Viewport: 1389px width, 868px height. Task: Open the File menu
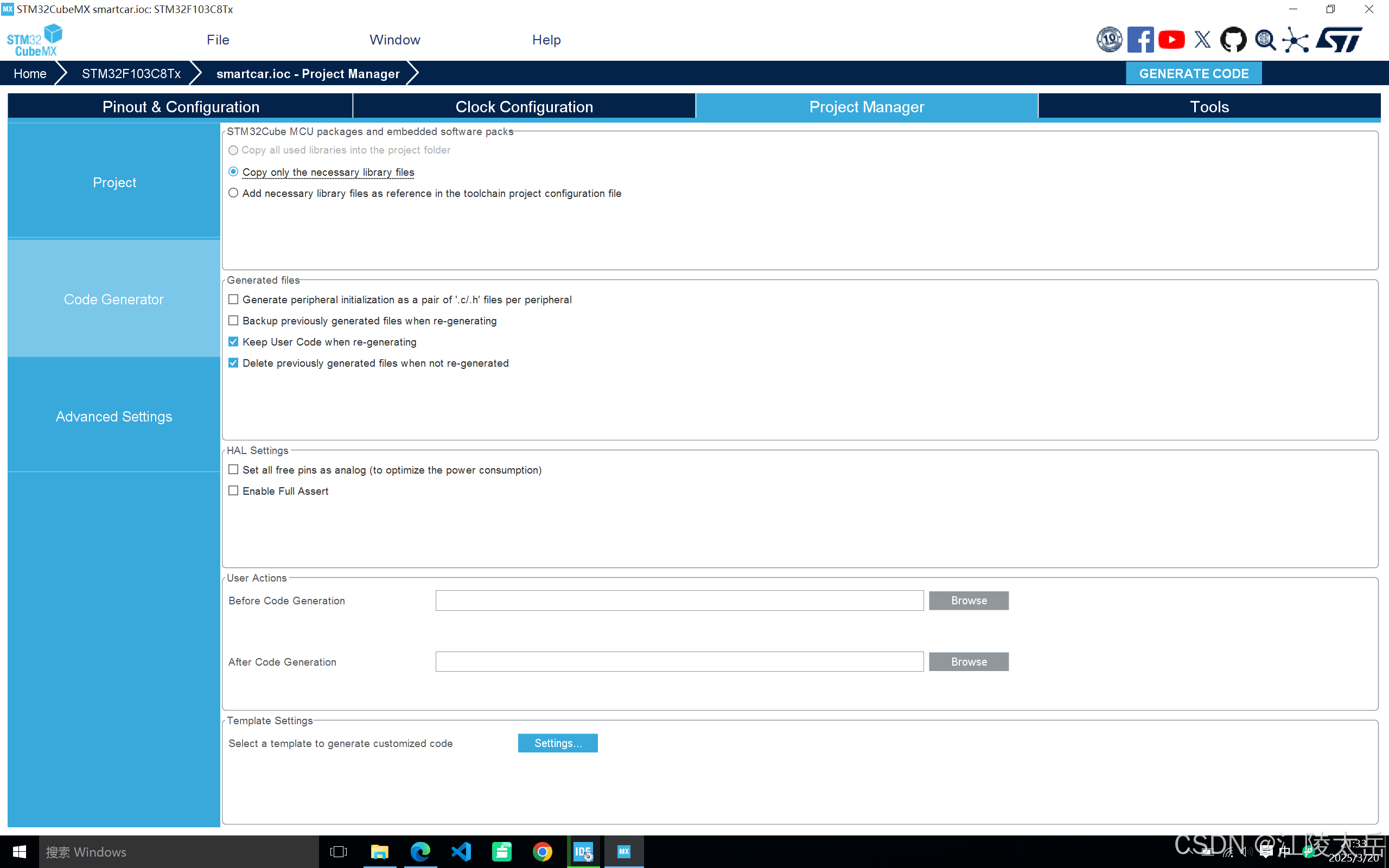click(x=218, y=40)
